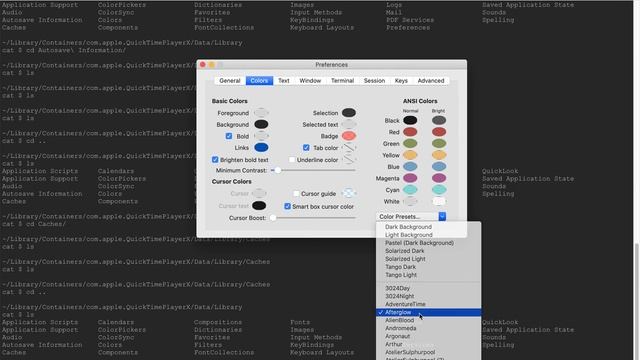Open the Keys tab
Viewport: 640px width, 360px height.
[401, 81]
